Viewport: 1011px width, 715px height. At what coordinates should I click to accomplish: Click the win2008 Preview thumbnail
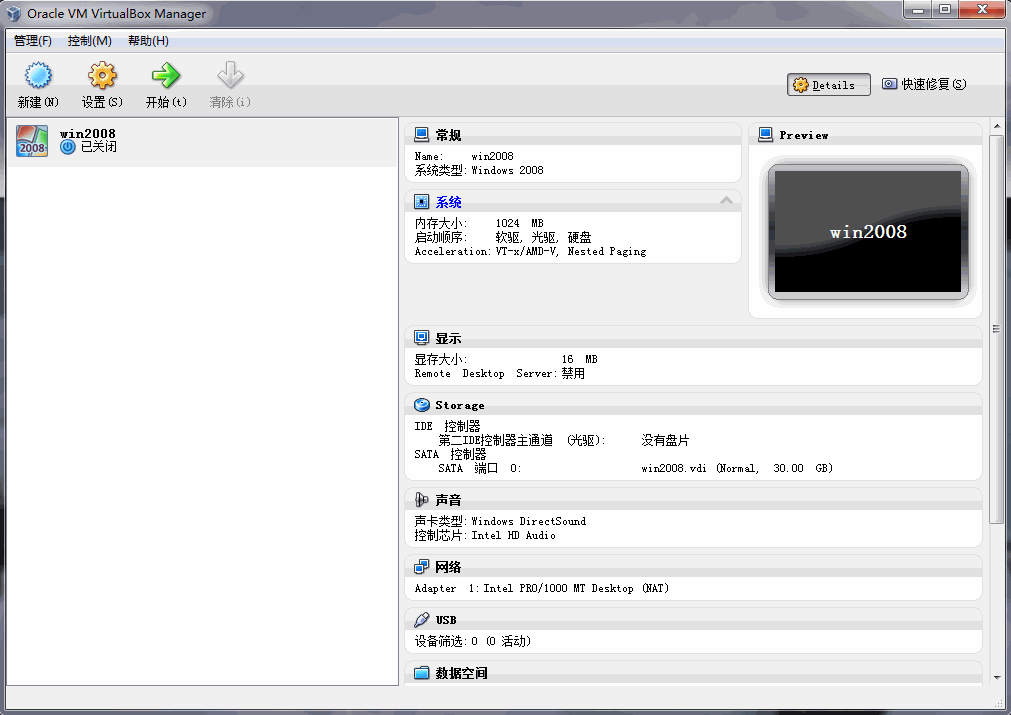point(866,231)
